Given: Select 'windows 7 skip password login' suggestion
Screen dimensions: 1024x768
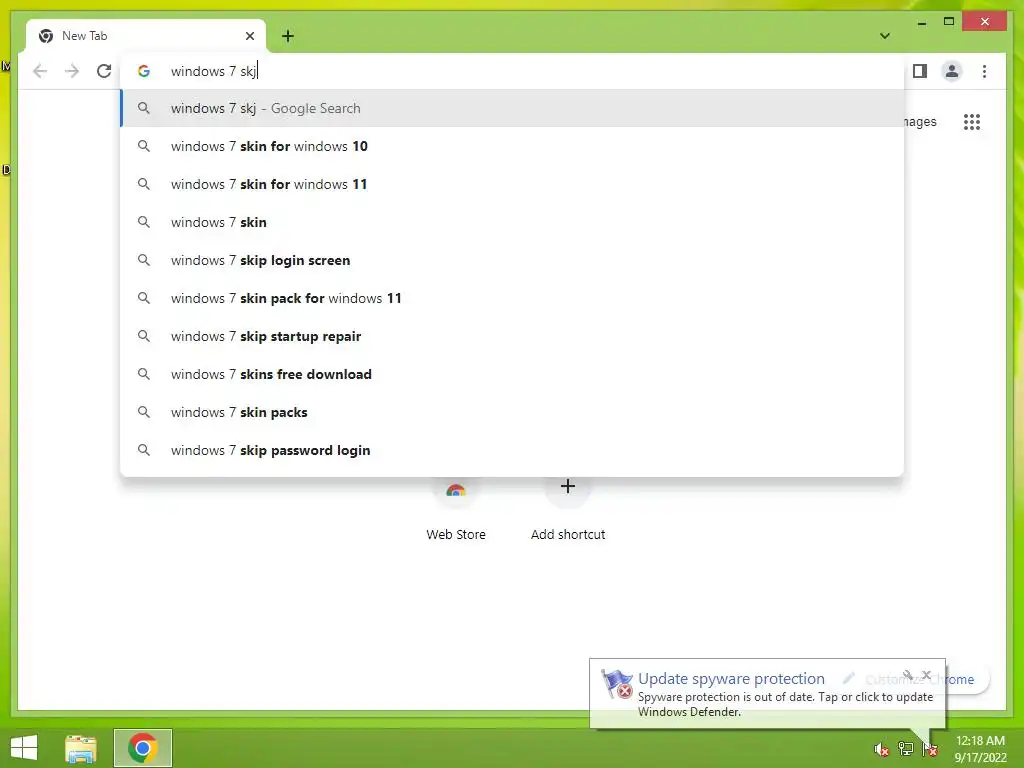Looking at the screenshot, I should (512, 450).
